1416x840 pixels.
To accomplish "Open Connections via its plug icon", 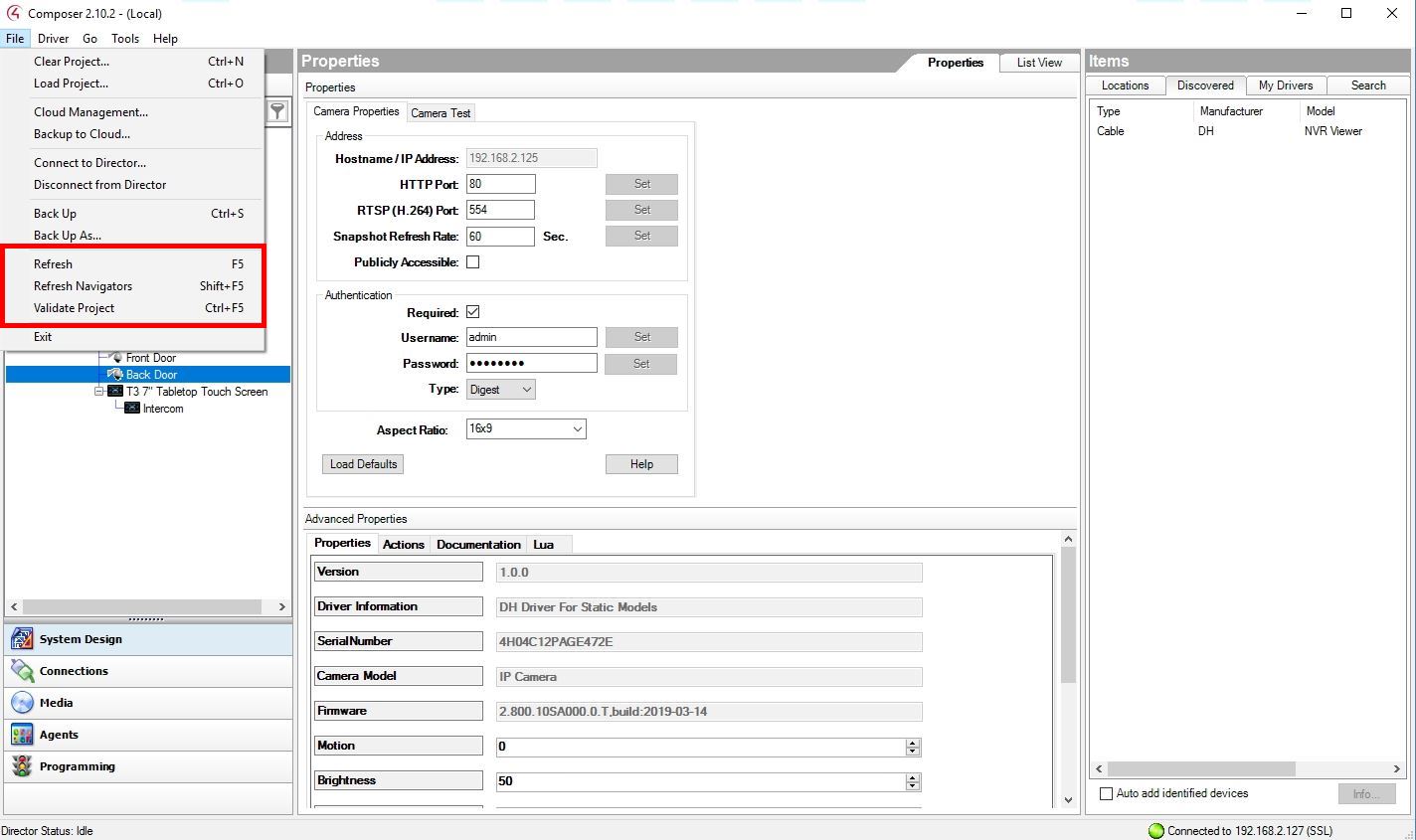I will tap(22, 671).
